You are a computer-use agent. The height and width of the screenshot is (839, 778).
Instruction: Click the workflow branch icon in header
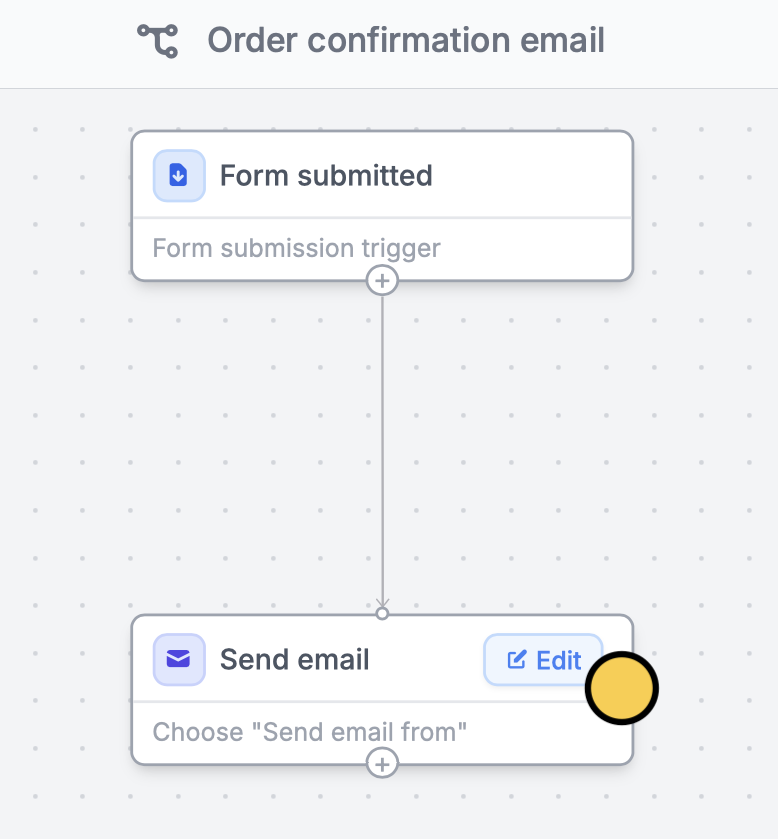158,41
